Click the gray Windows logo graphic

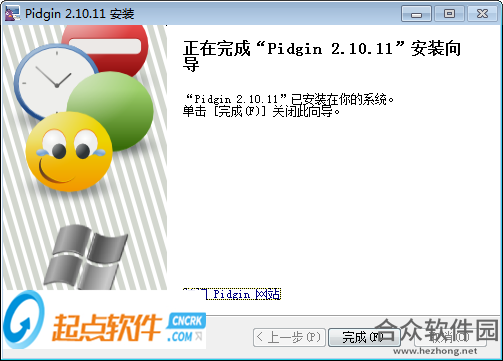tap(86, 257)
